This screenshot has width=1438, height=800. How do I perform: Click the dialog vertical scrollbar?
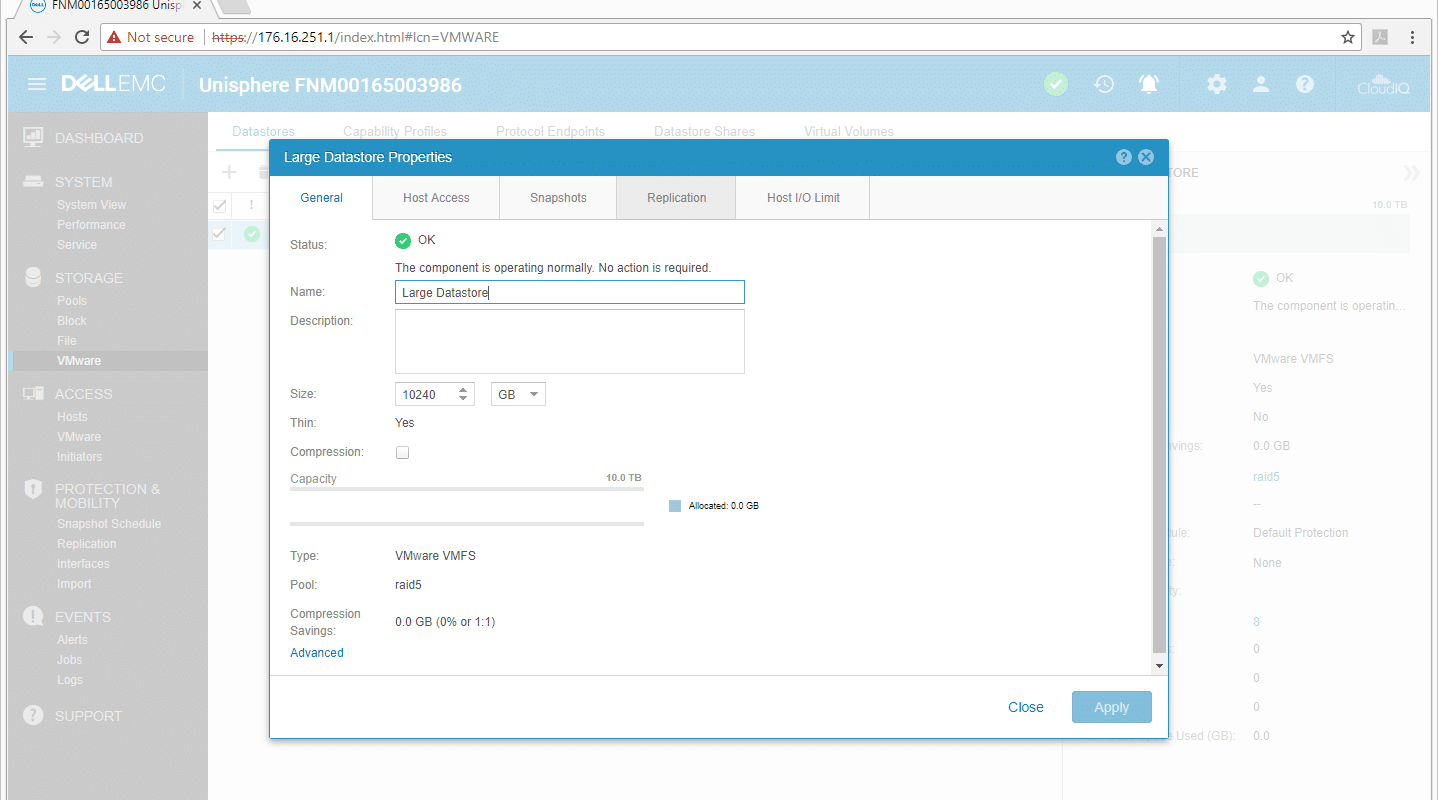click(1159, 445)
